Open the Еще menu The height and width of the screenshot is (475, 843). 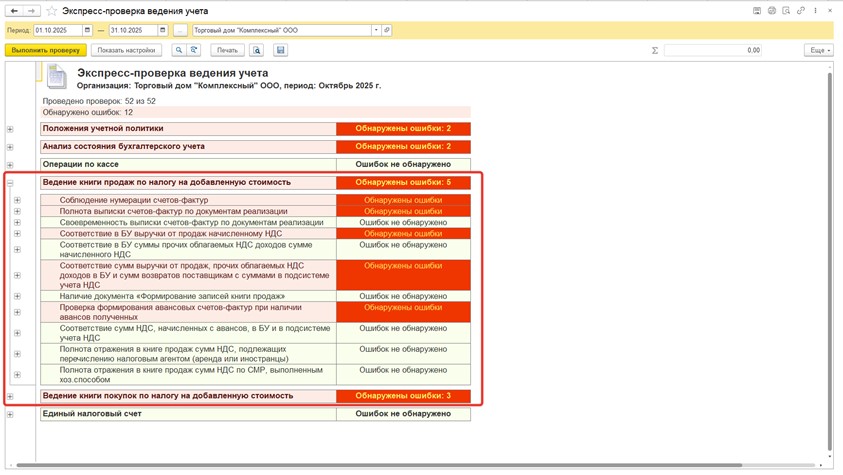point(818,50)
